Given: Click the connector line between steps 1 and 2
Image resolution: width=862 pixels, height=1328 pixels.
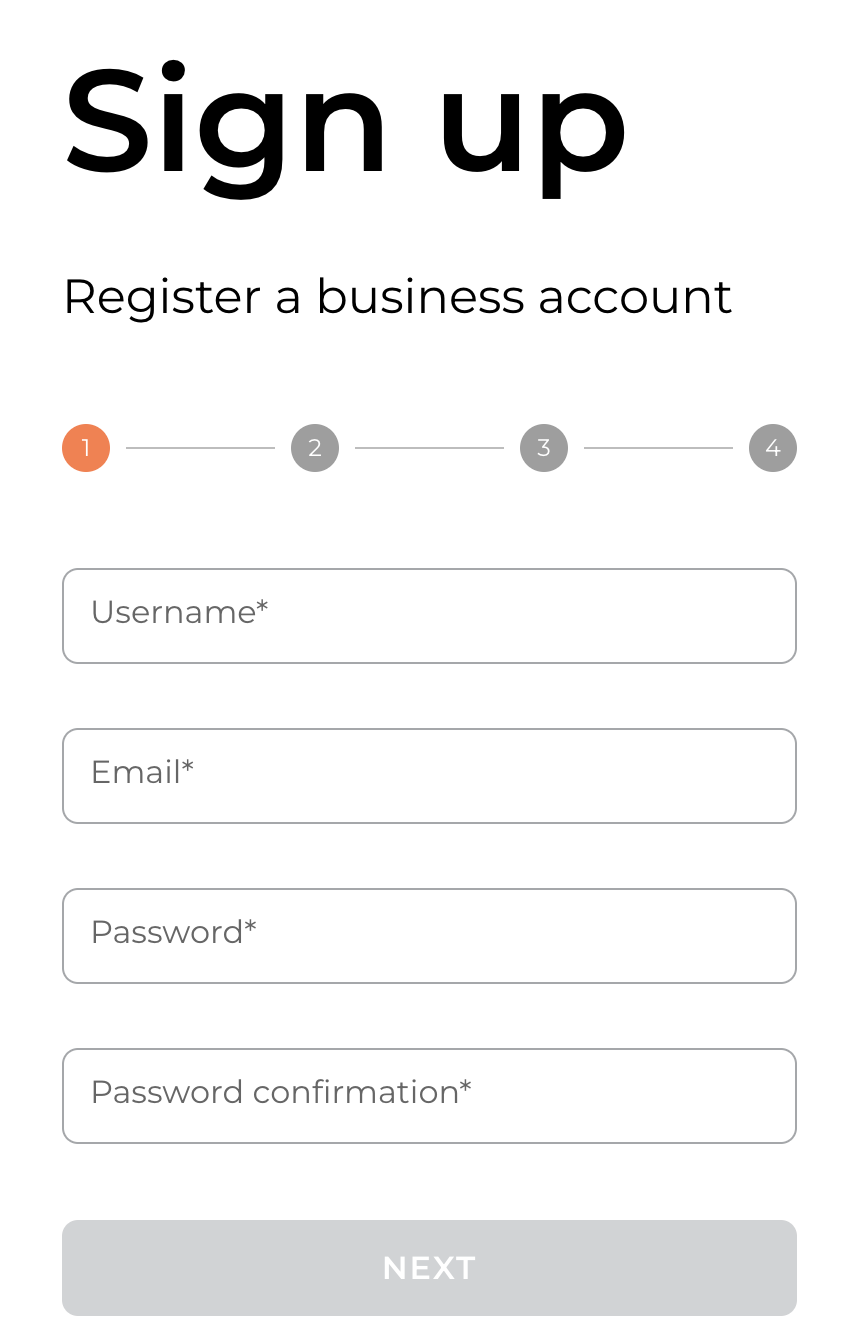Looking at the screenshot, I should point(200,448).
